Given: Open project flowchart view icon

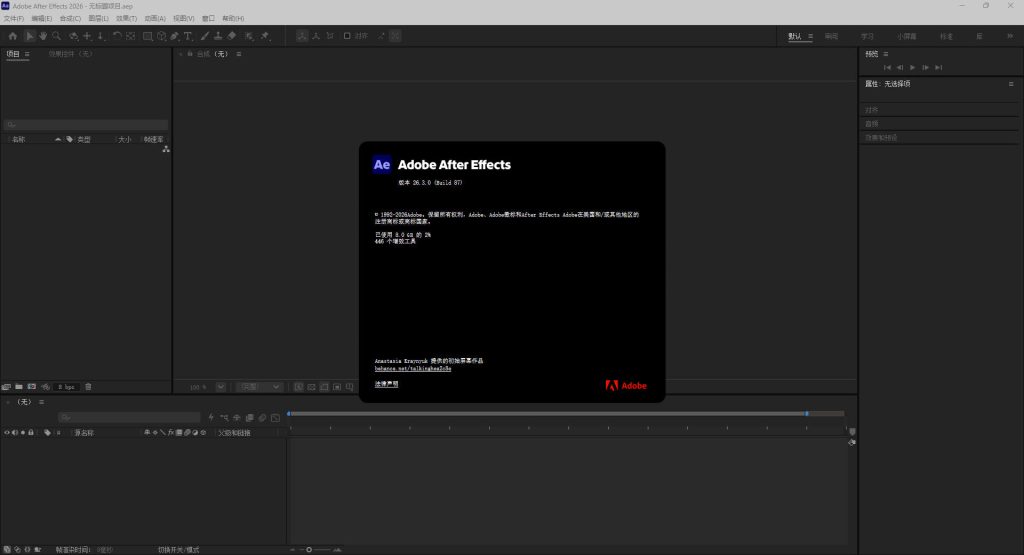Looking at the screenshot, I should coord(166,150).
